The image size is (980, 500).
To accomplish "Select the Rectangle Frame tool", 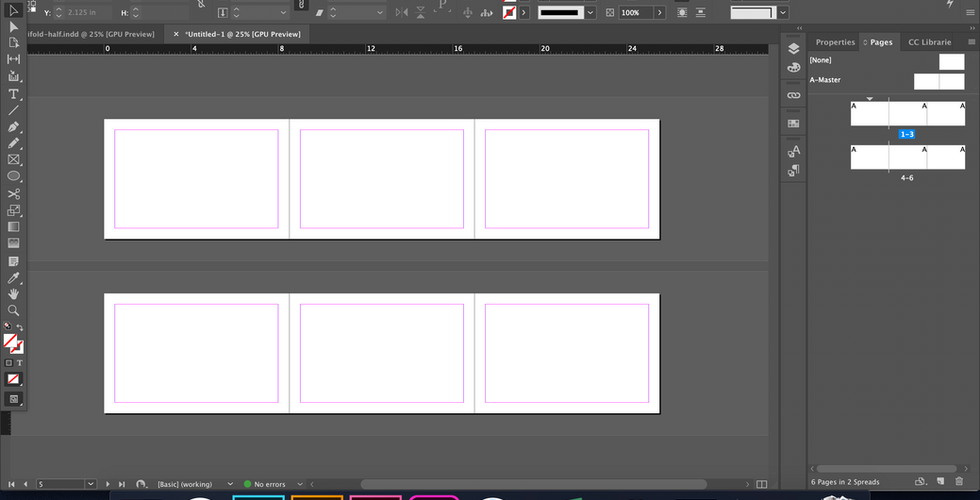I will pos(13,160).
